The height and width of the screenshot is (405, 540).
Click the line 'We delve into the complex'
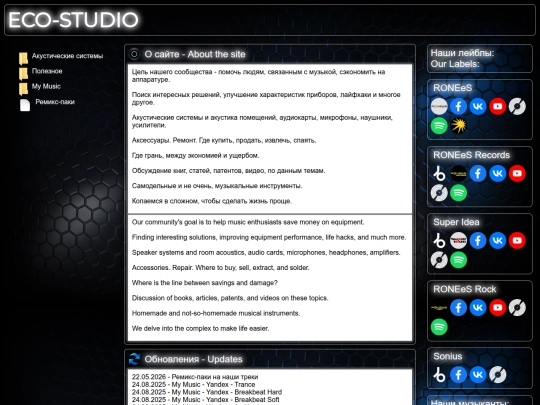[200, 328]
